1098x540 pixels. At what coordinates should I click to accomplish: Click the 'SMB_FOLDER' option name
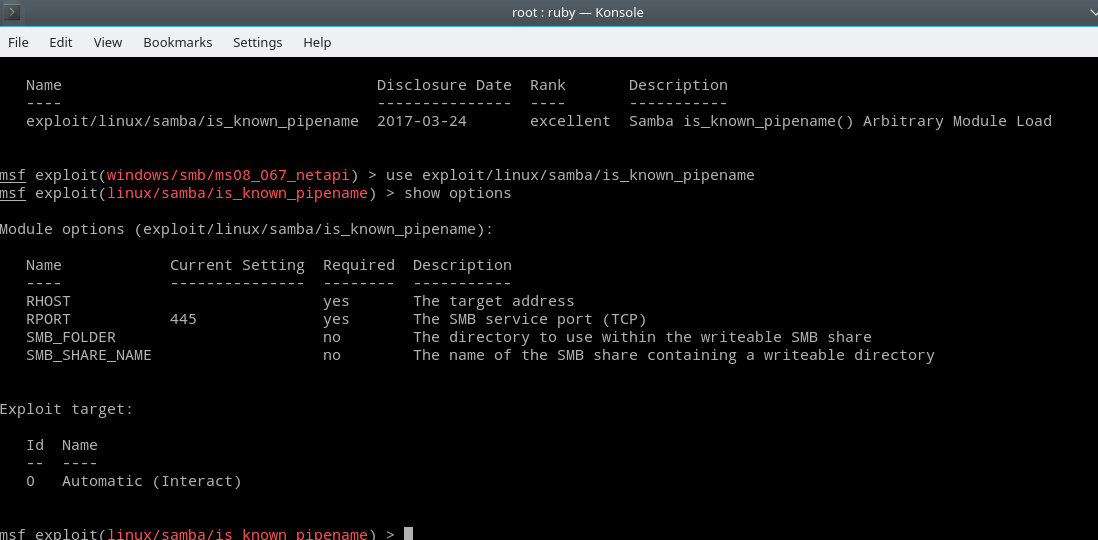pyautogui.click(x=71, y=338)
